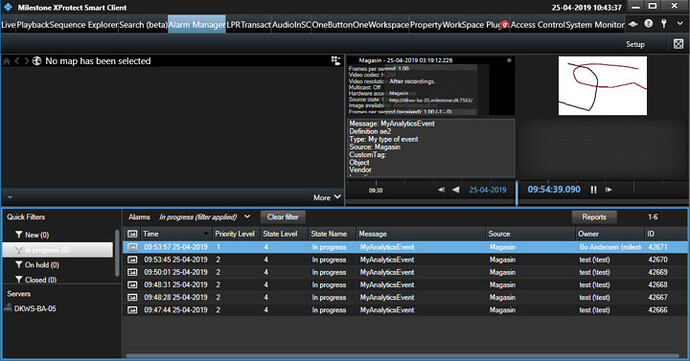Click the status indicator icon beside help
Screen dimensions: 690x361
pyautogui.click(x=633, y=24)
